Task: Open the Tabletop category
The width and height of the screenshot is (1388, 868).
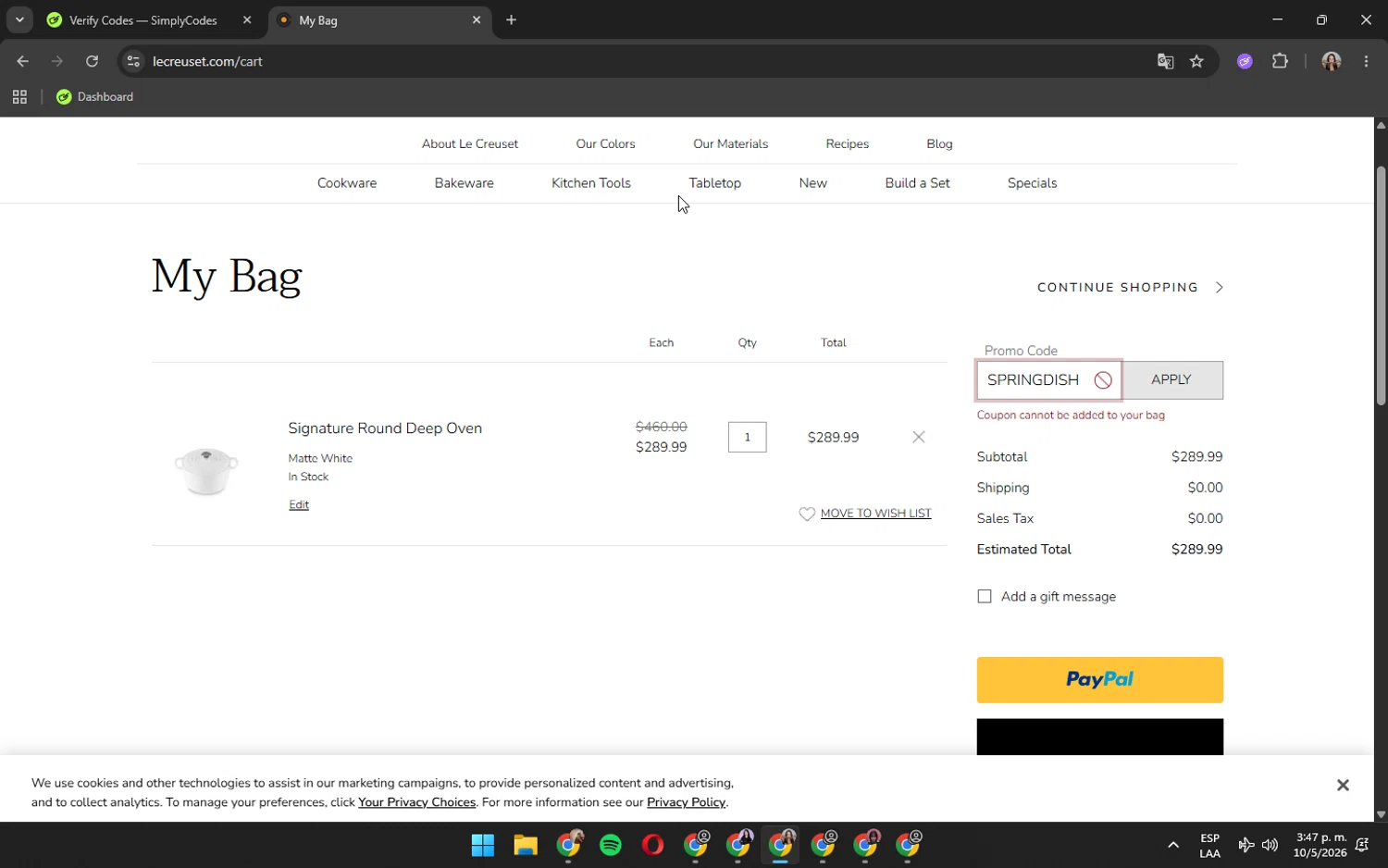Action: point(714,183)
